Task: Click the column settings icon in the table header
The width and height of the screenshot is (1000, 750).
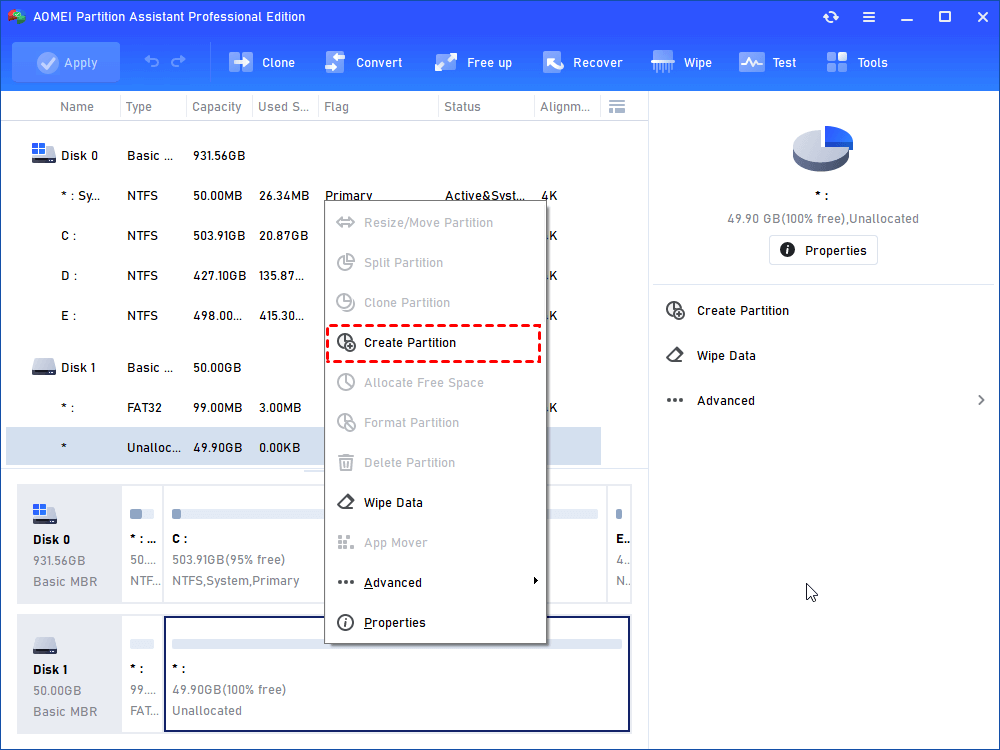Action: coord(617,107)
